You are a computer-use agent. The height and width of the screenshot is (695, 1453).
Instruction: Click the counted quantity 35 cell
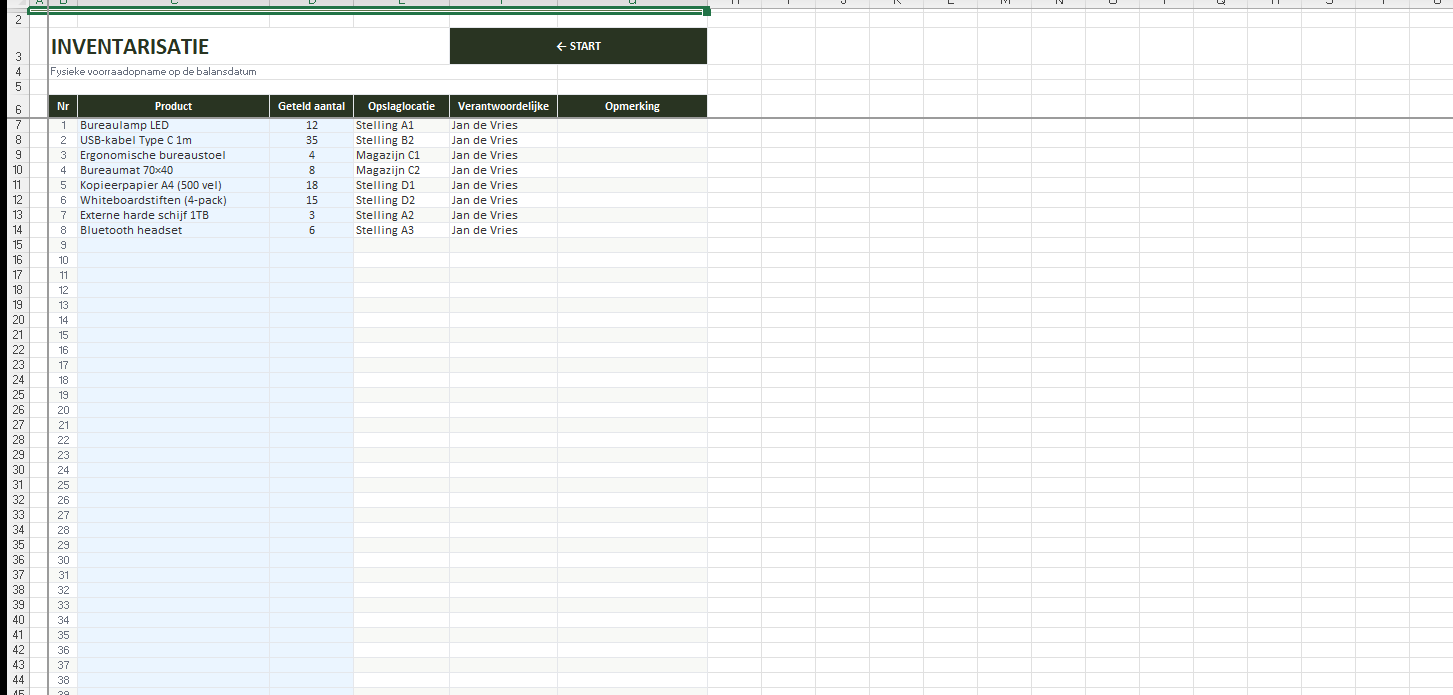click(x=311, y=140)
